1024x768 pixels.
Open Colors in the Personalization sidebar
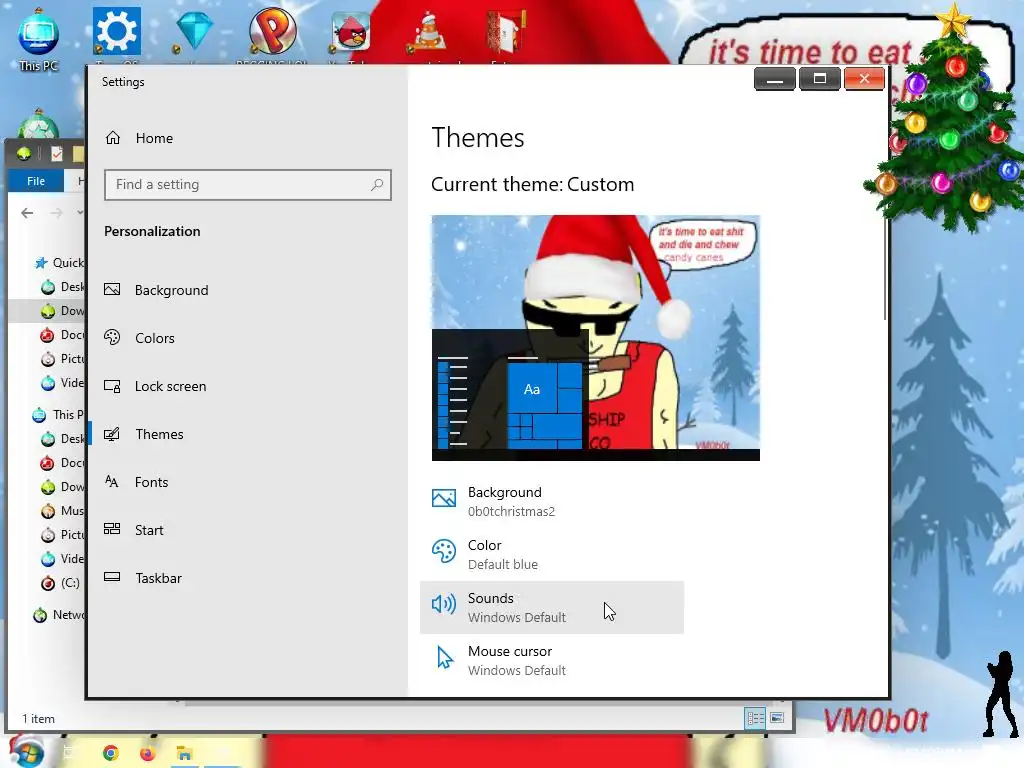[x=140, y=338]
